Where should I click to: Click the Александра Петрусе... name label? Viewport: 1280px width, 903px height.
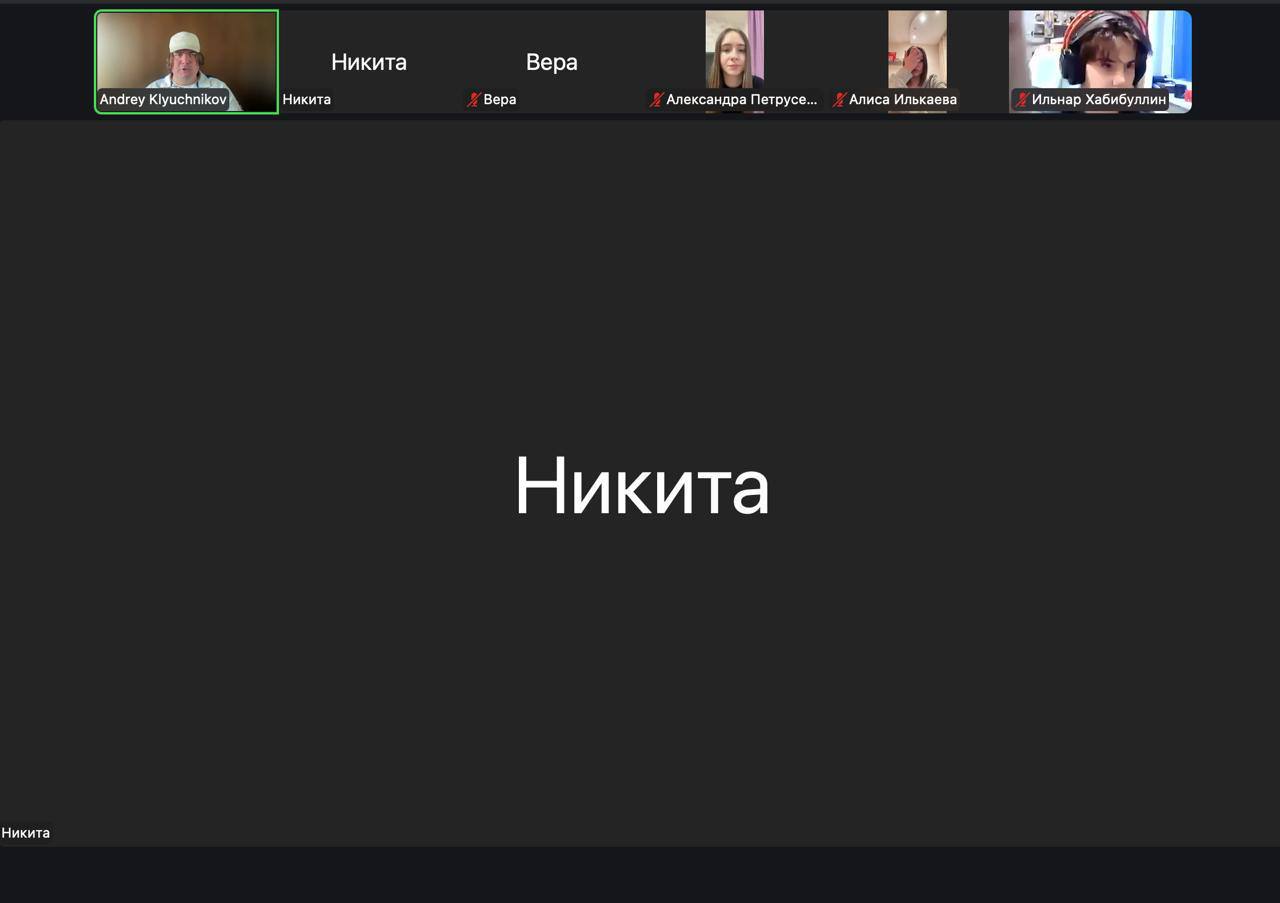point(741,100)
